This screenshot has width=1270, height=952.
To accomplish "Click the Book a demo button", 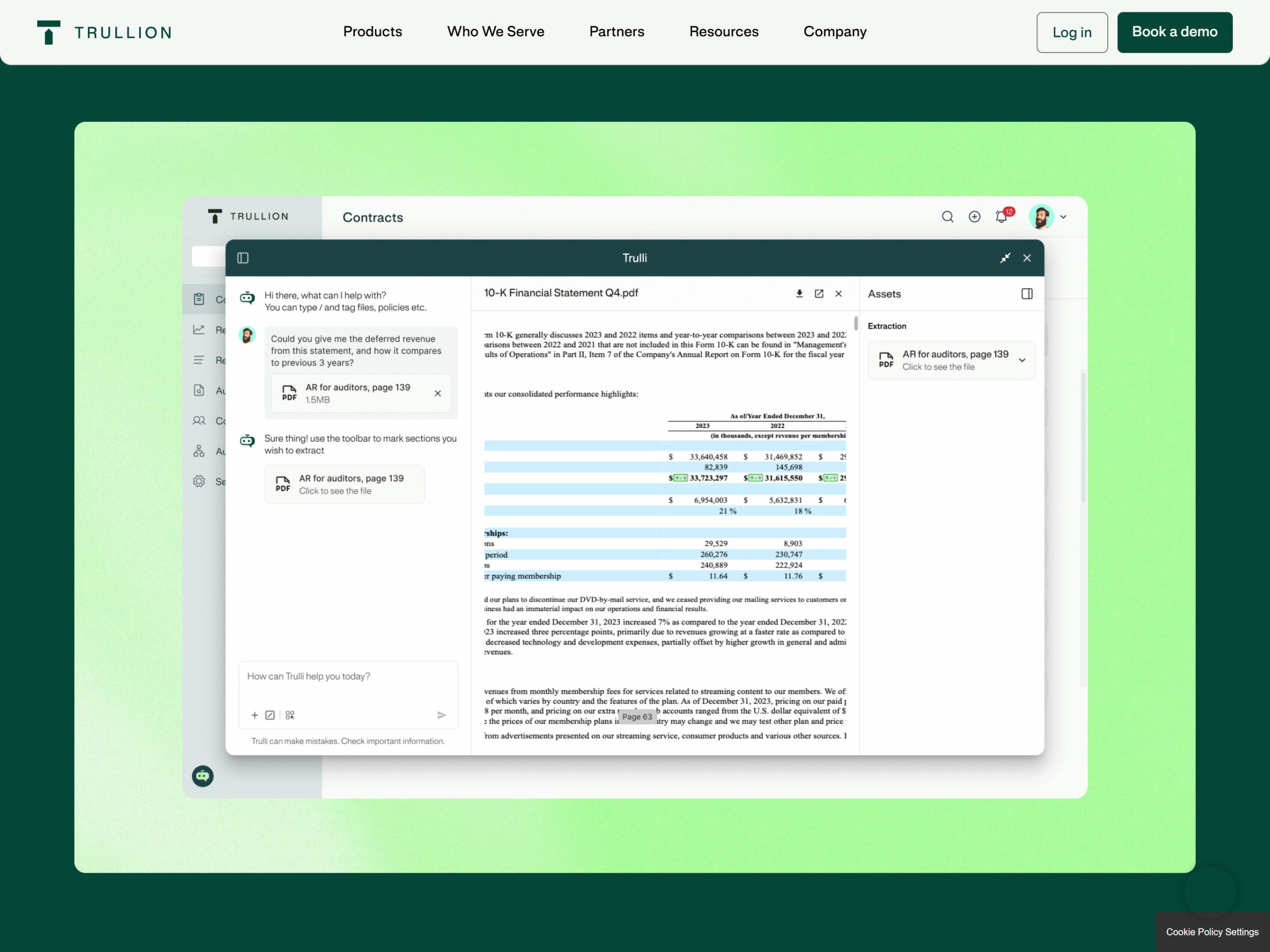I will pos(1174,32).
